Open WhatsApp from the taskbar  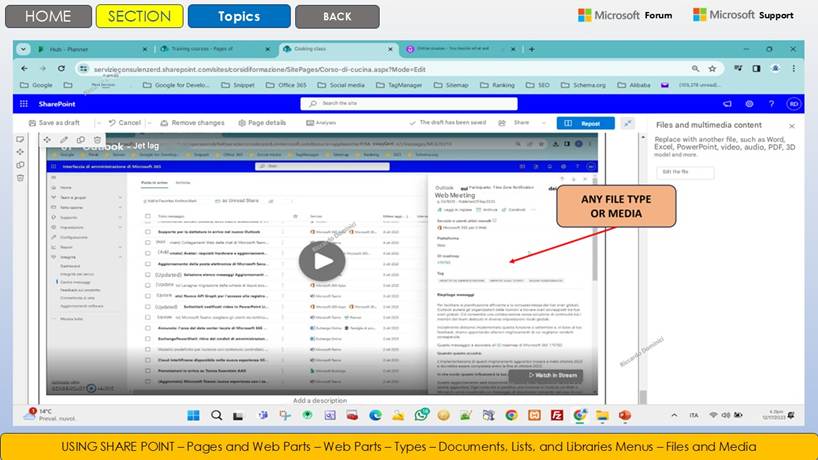click(x=421, y=415)
